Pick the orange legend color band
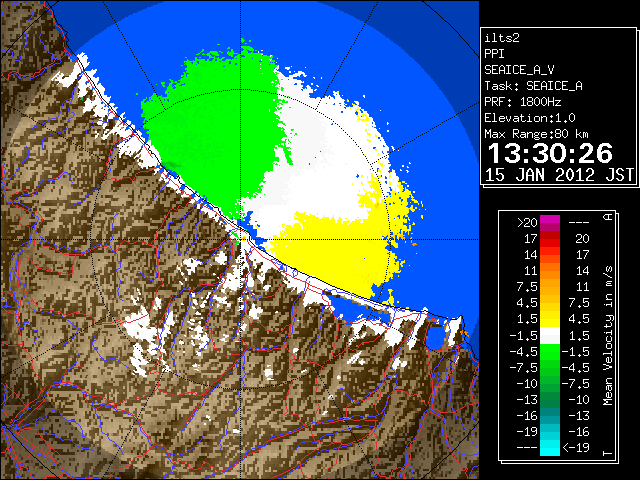Screen dimensions: 640x480 click(550, 275)
